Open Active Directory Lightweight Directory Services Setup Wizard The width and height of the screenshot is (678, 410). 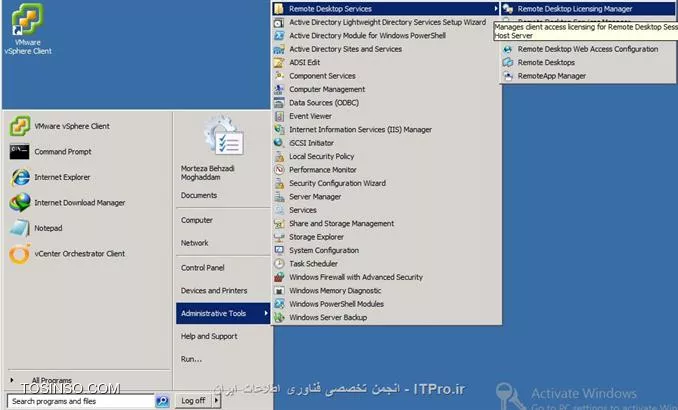click(x=387, y=22)
